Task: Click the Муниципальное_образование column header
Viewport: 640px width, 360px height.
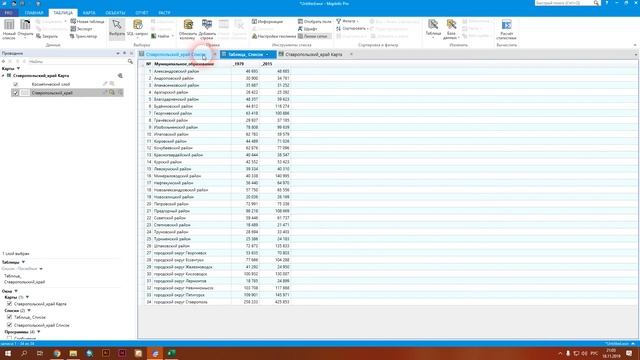Action: pyautogui.click(x=192, y=64)
